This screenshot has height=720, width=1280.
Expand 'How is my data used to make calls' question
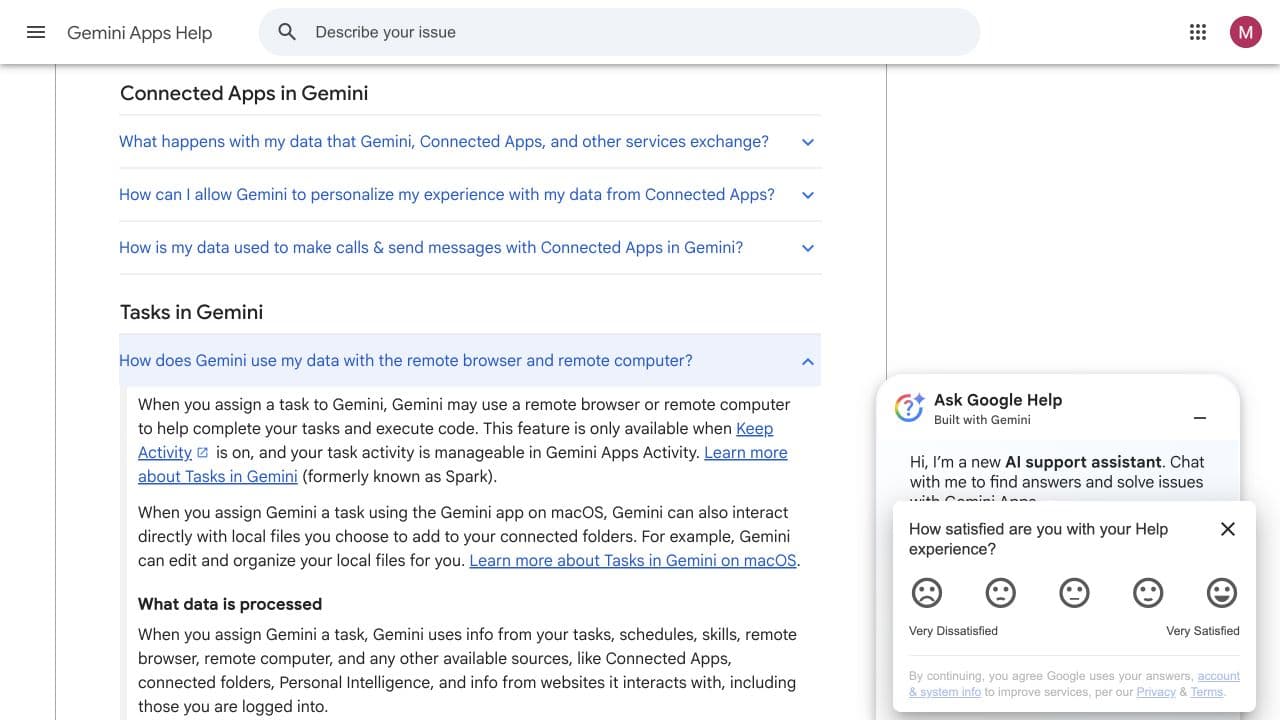click(470, 248)
